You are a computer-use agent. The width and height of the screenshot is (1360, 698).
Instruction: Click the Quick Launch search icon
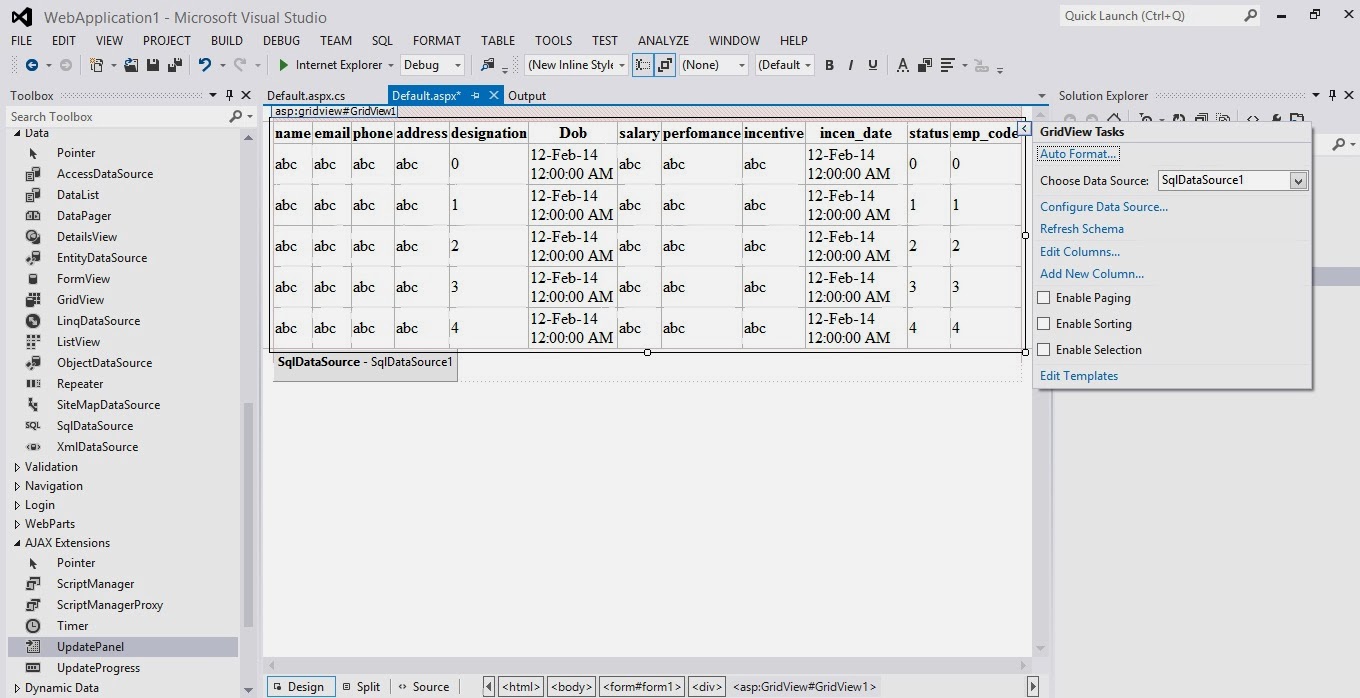tap(1250, 15)
